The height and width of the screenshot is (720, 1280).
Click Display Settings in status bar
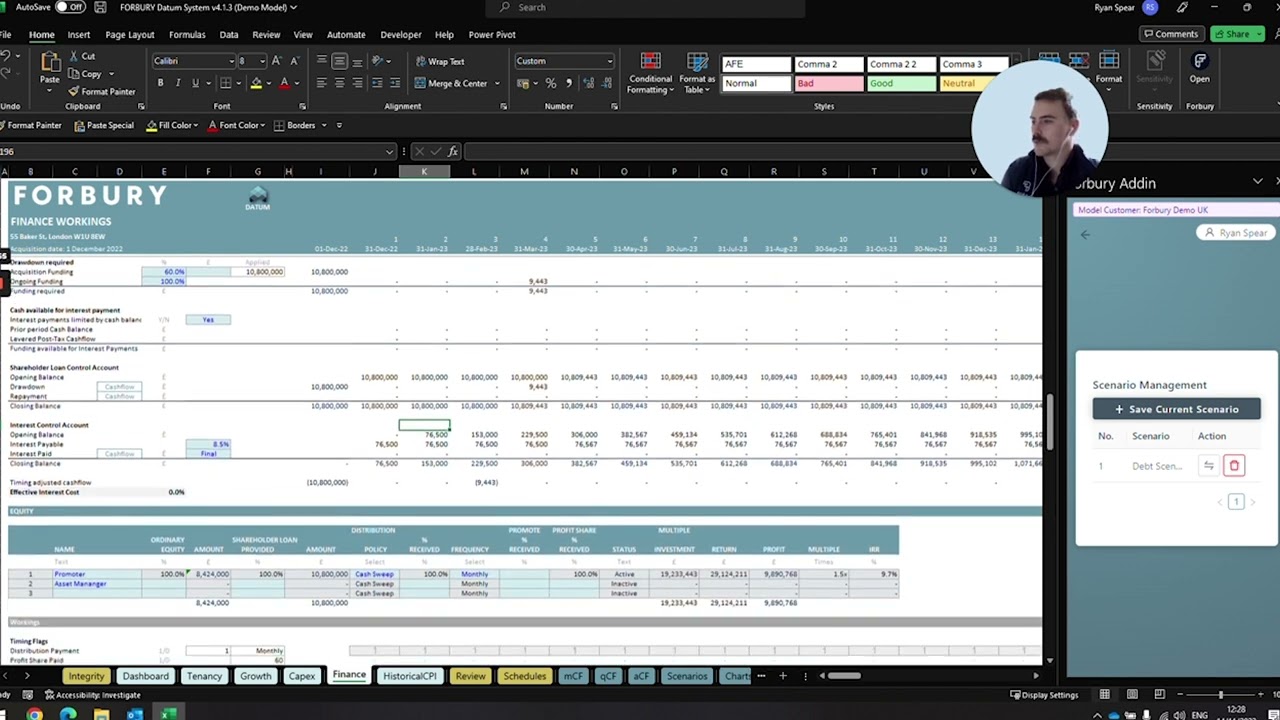point(1044,695)
